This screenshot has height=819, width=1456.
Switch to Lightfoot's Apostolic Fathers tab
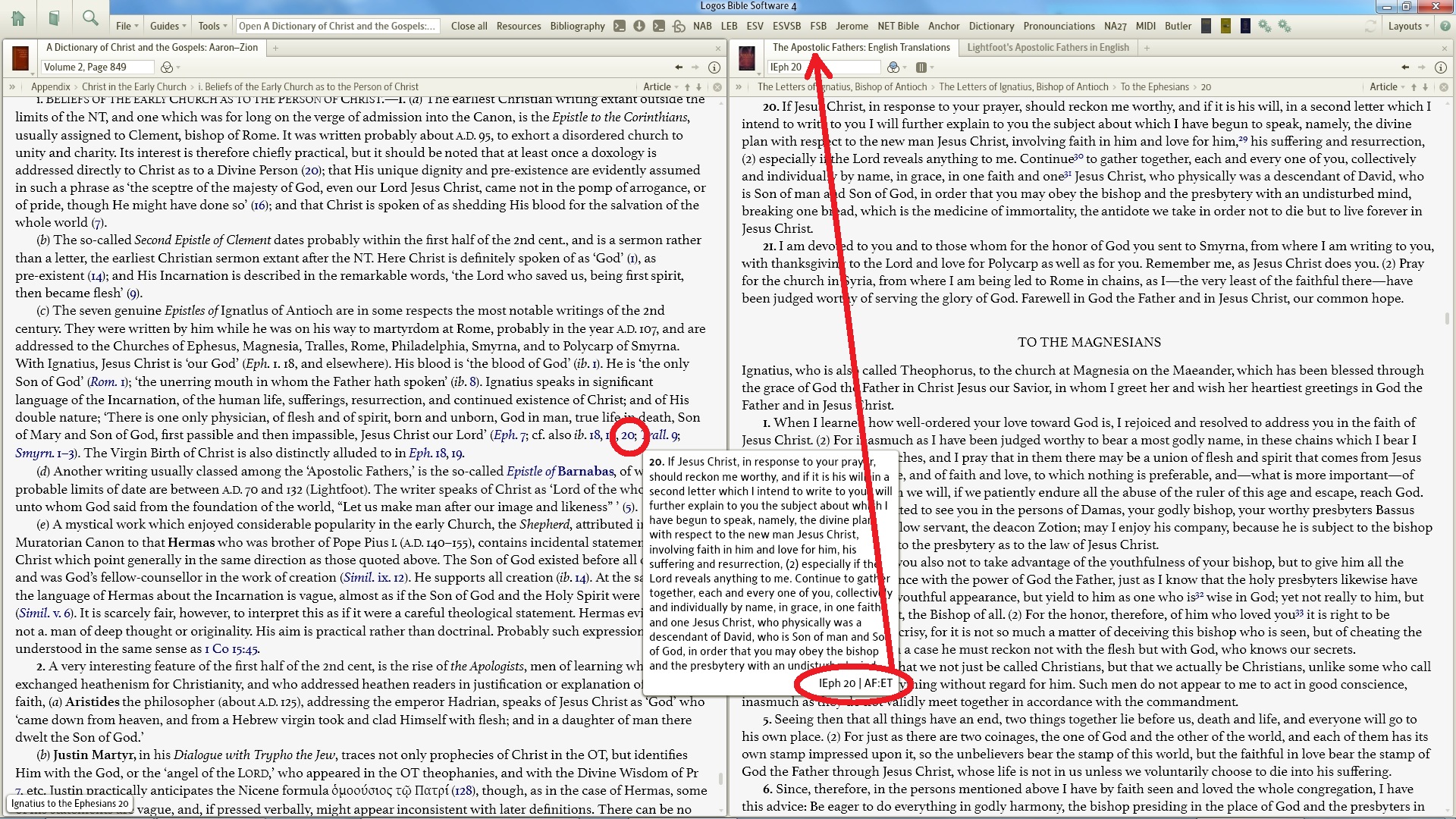[x=1047, y=48]
